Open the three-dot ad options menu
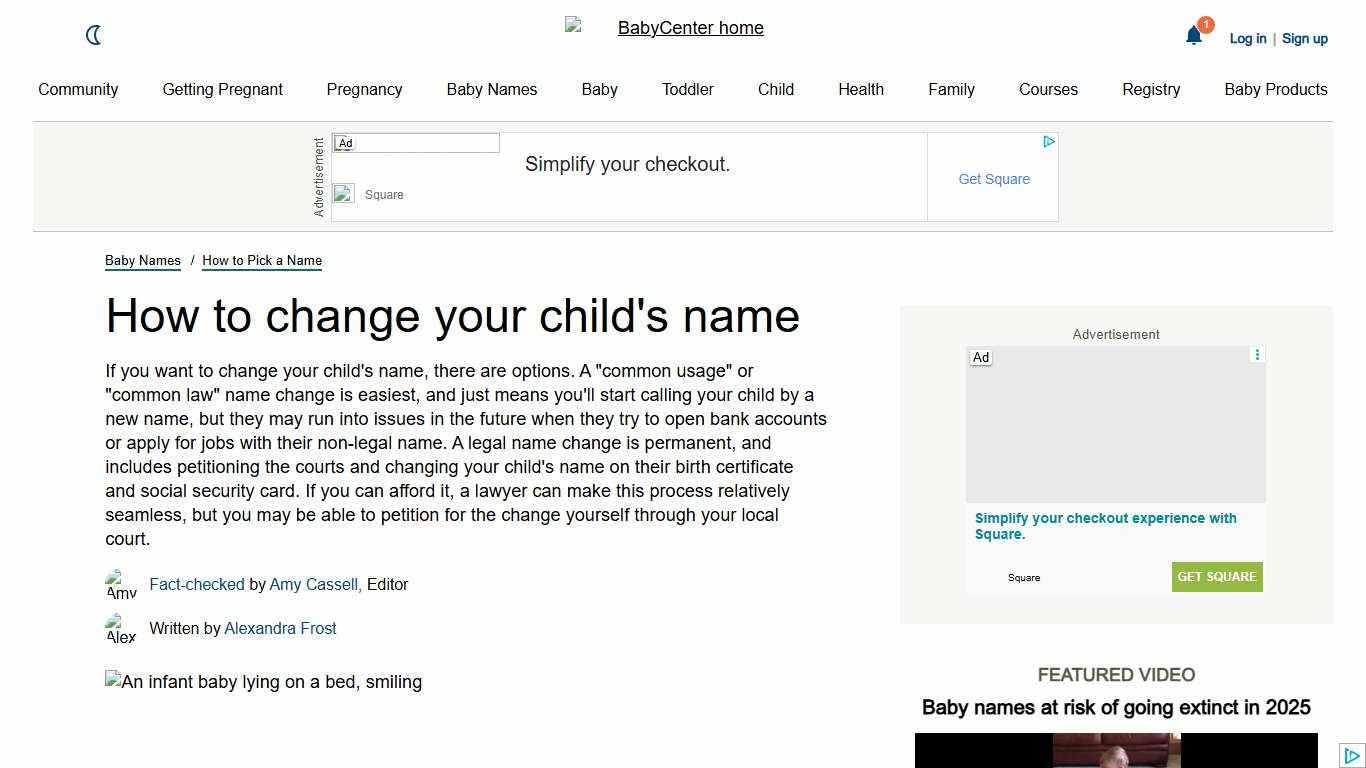 pos(1257,354)
